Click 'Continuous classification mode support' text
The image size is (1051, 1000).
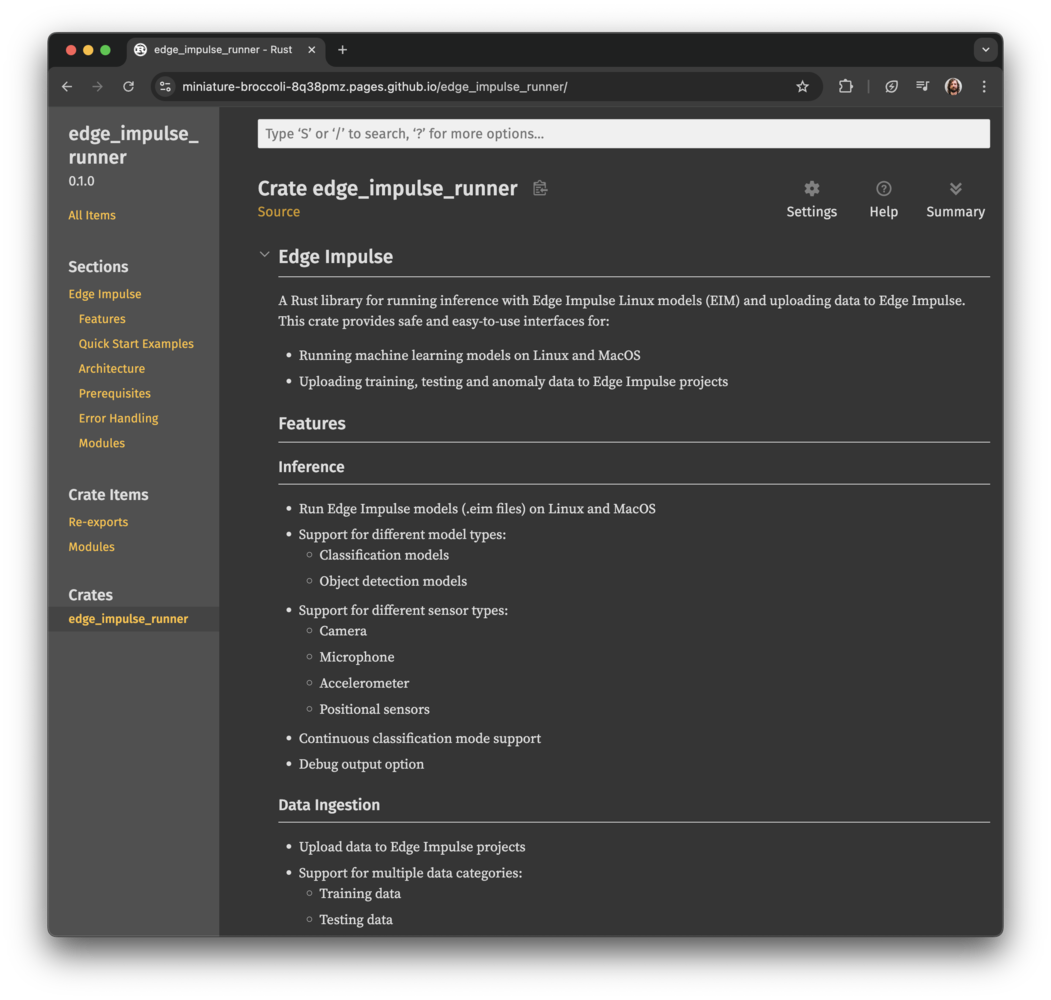420,738
